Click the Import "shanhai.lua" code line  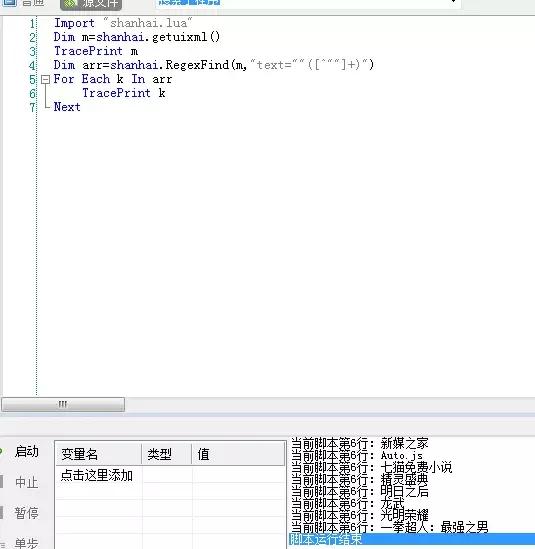pos(123,23)
